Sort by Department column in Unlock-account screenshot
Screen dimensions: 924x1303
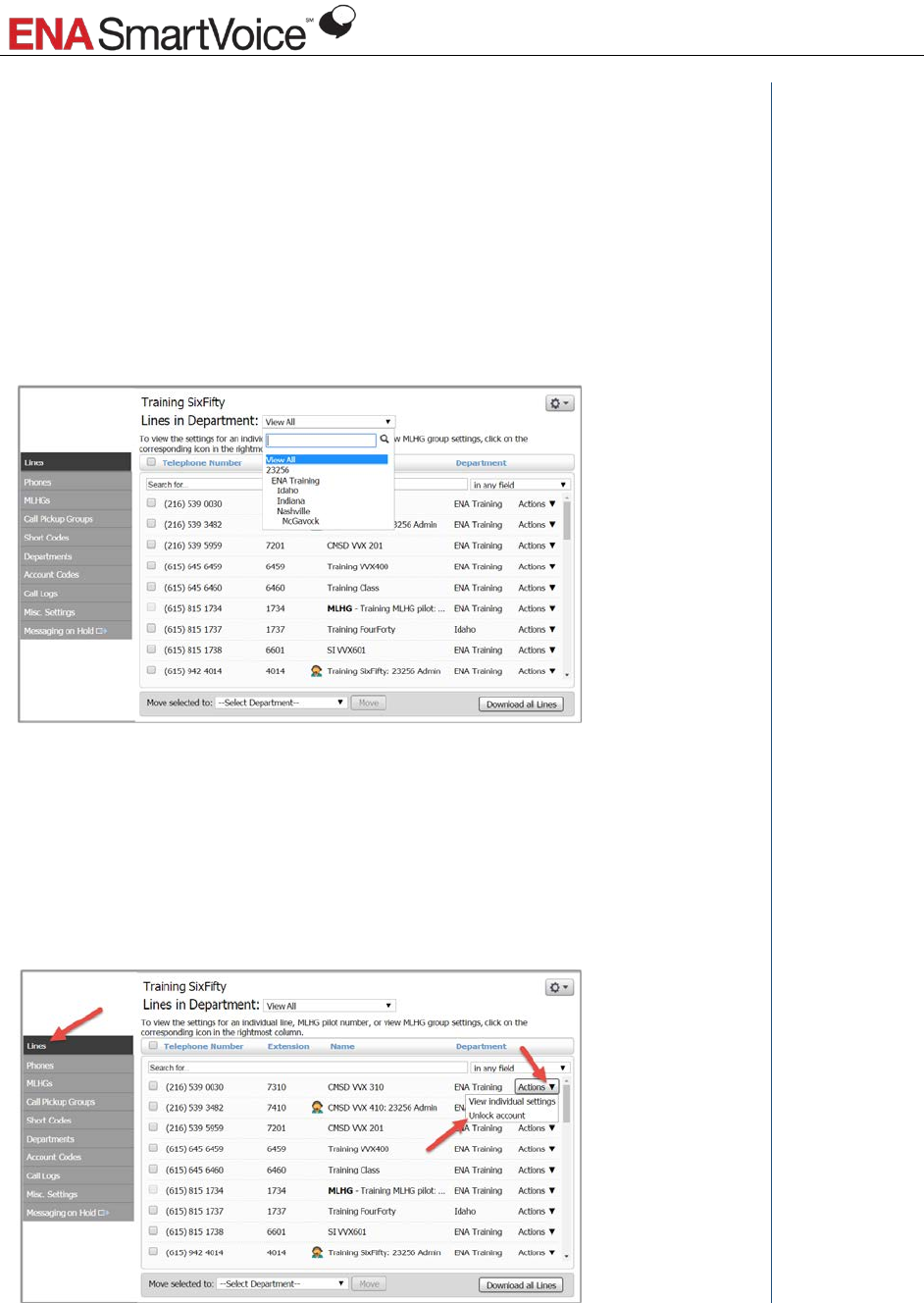pyautogui.click(x=482, y=1046)
